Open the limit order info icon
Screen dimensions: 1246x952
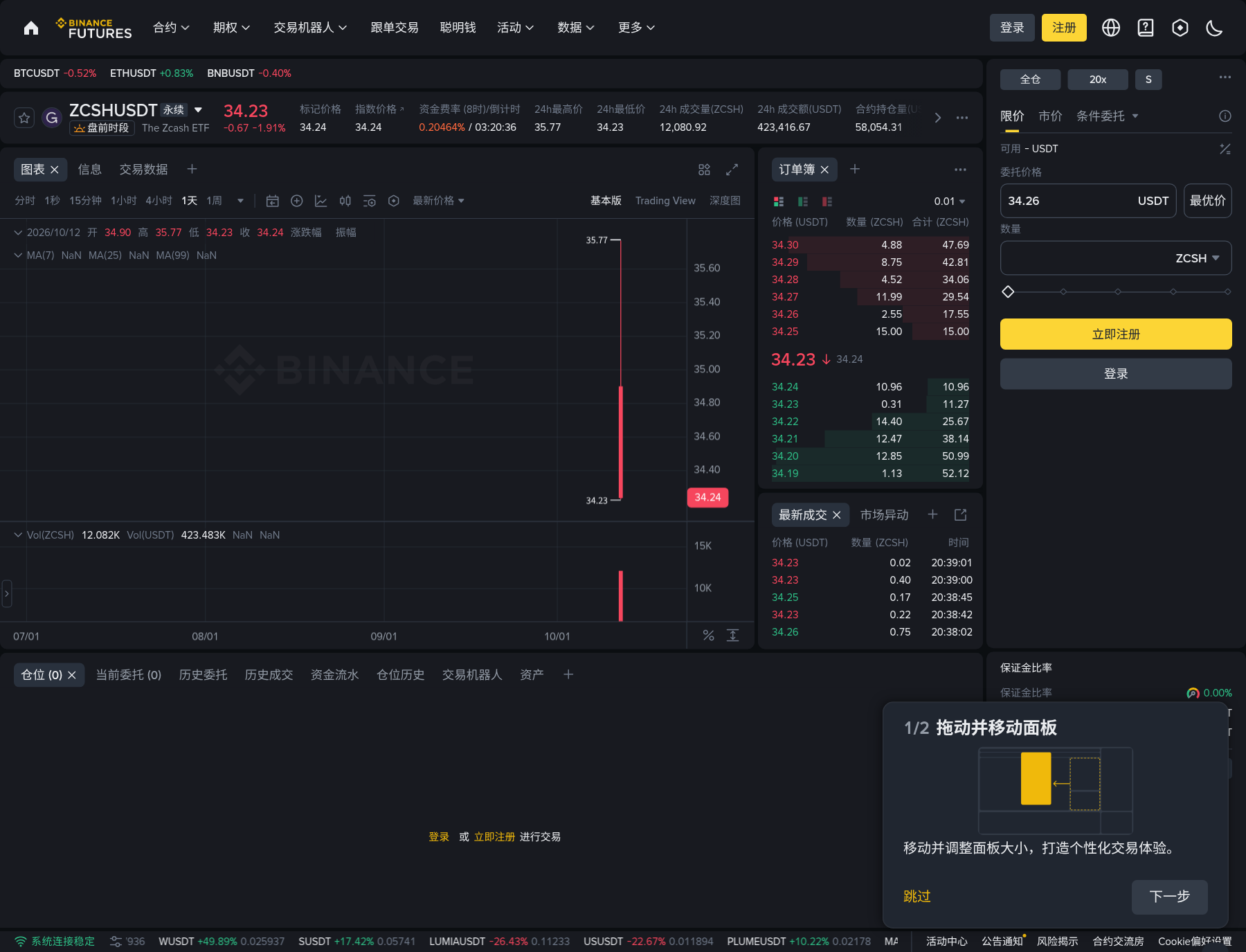tap(1225, 116)
